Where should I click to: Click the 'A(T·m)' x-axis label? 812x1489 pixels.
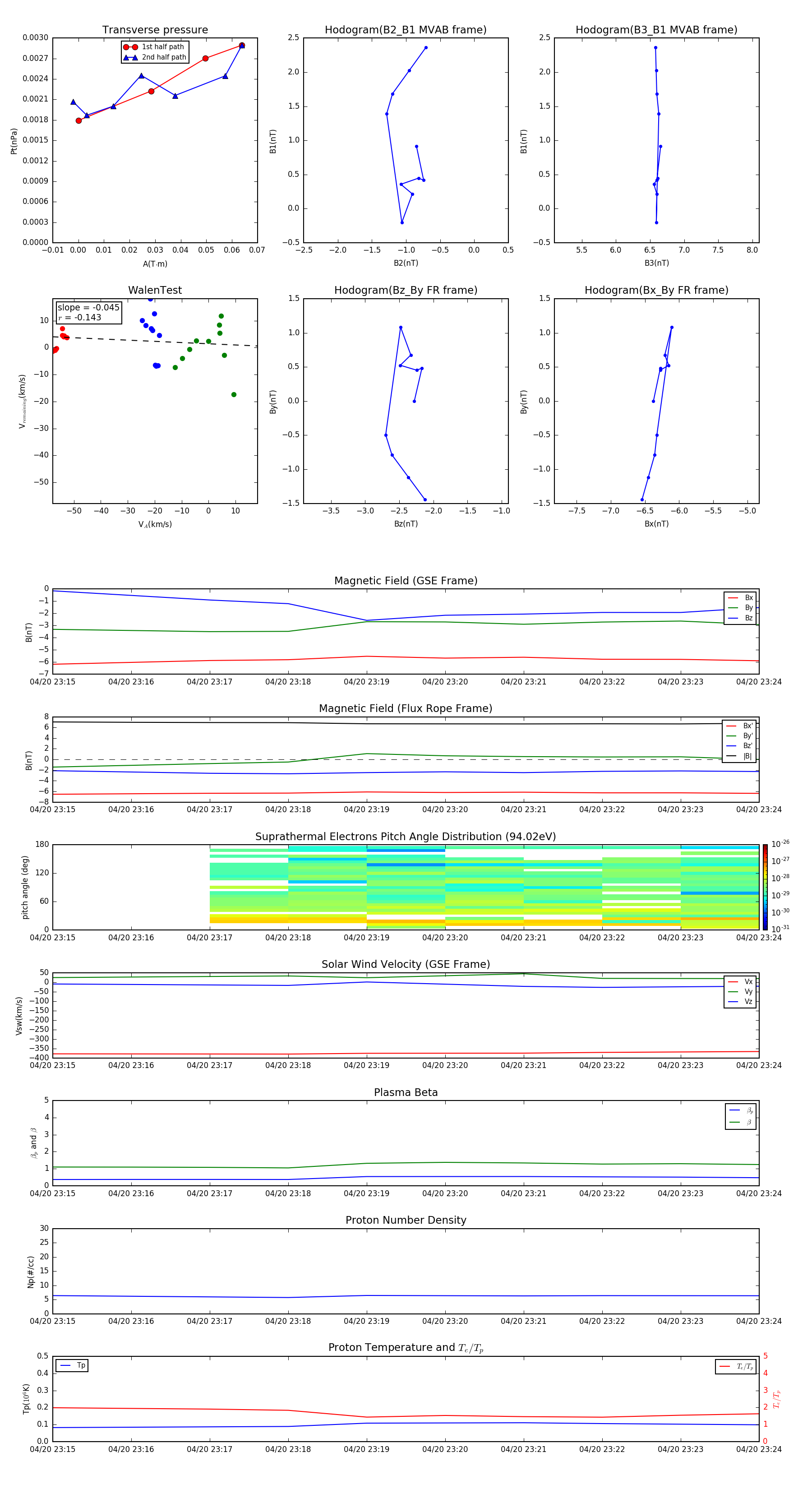coord(155,264)
